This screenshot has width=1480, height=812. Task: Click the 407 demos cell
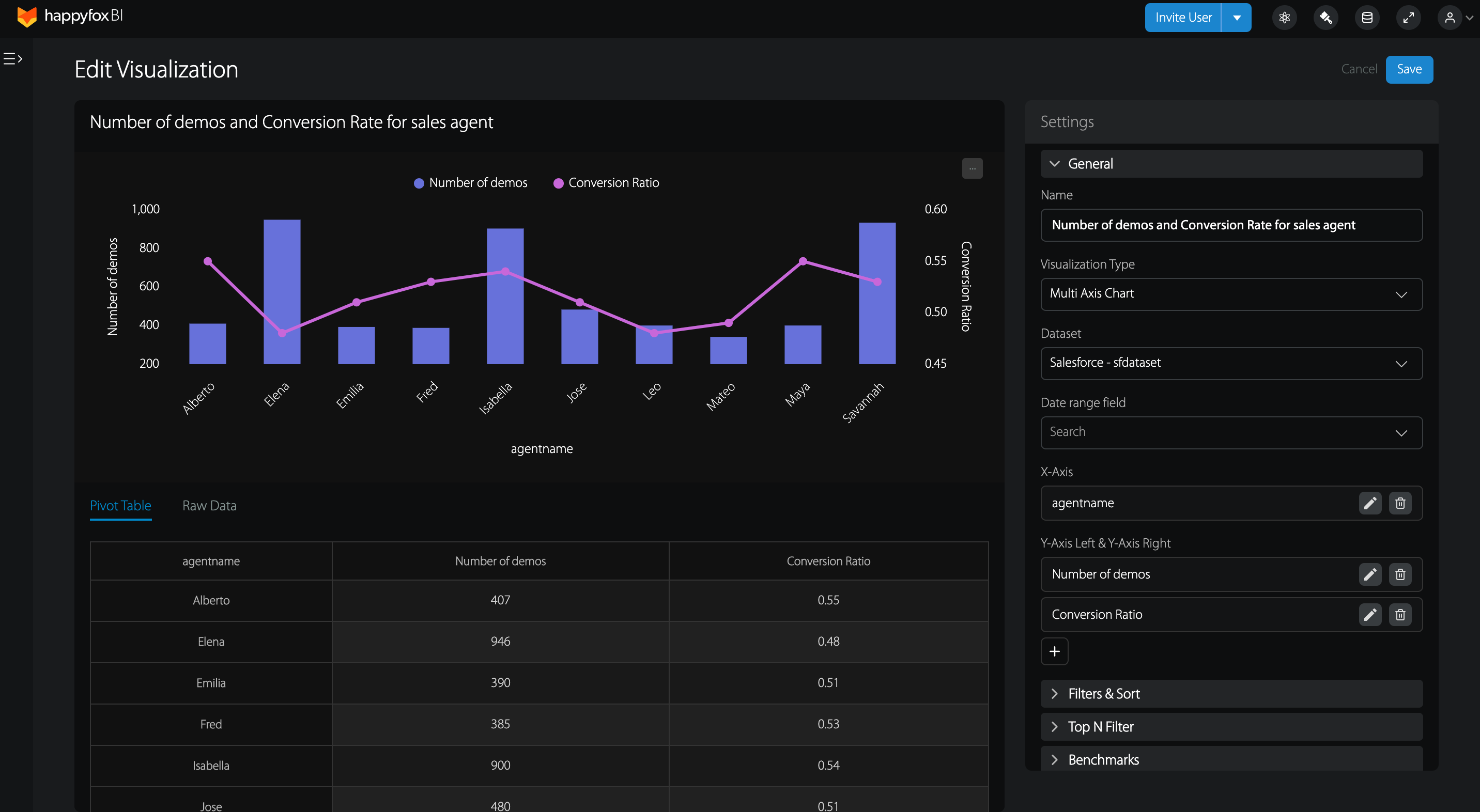click(500, 600)
